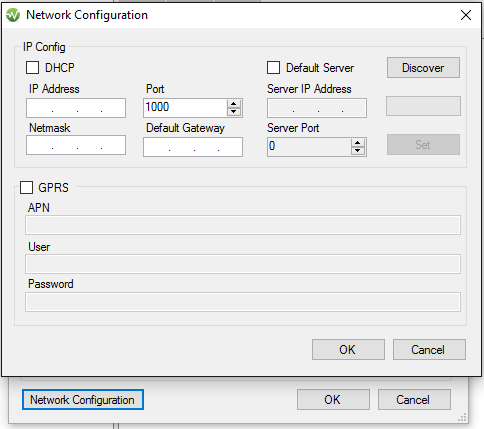This screenshot has height=429, width=484.
Task: Select the Default Gateway field
Action: click(x=193, y=147)
